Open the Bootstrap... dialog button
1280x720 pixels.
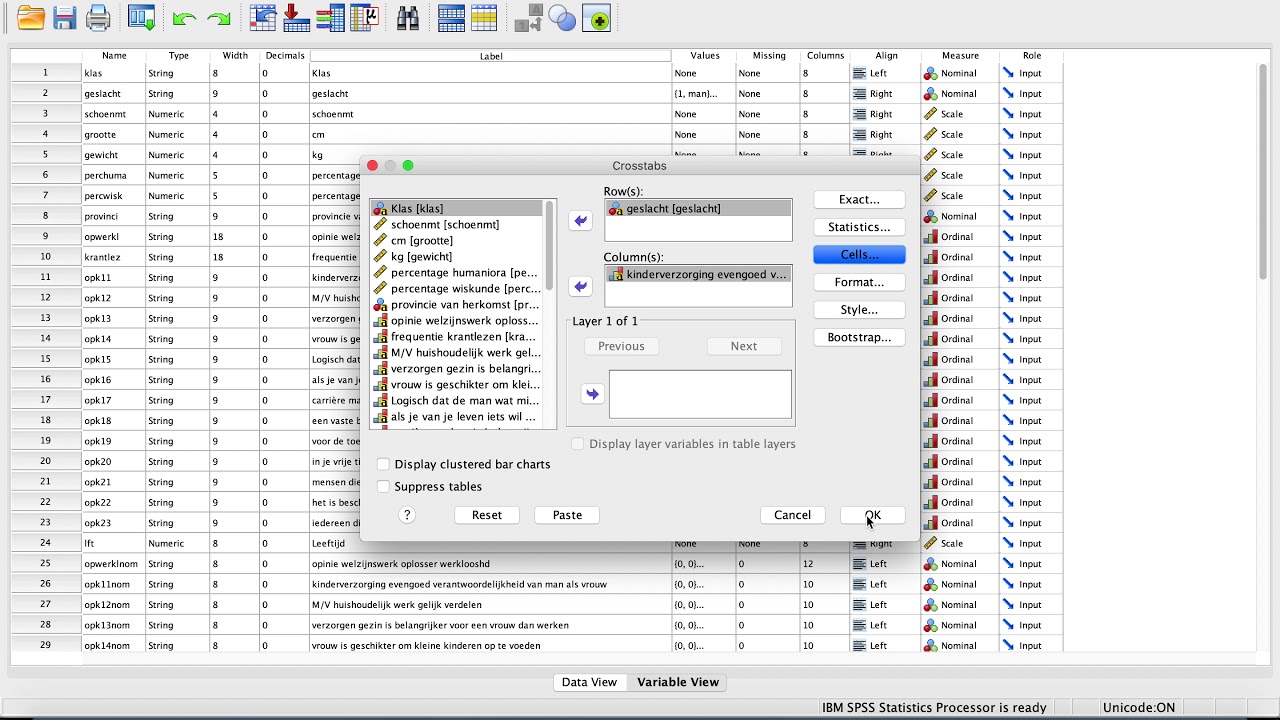859,337
